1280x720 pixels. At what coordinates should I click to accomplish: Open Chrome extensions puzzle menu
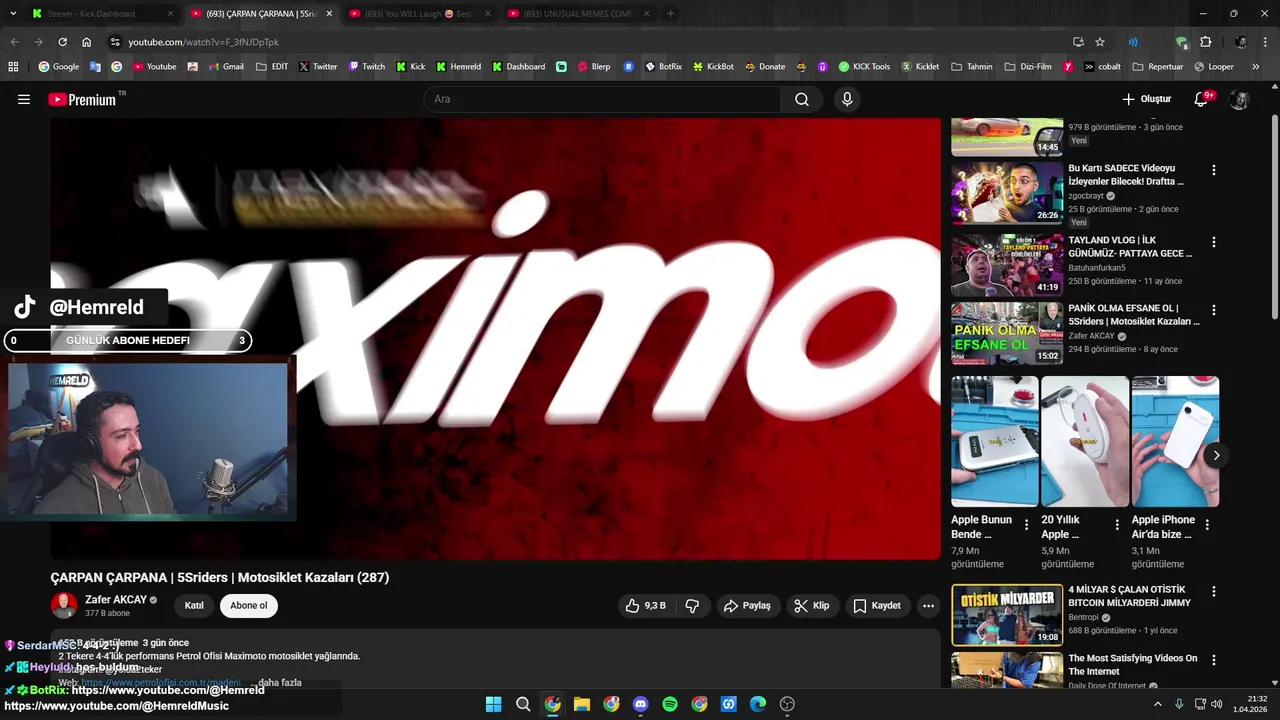tap(1205, 42)
